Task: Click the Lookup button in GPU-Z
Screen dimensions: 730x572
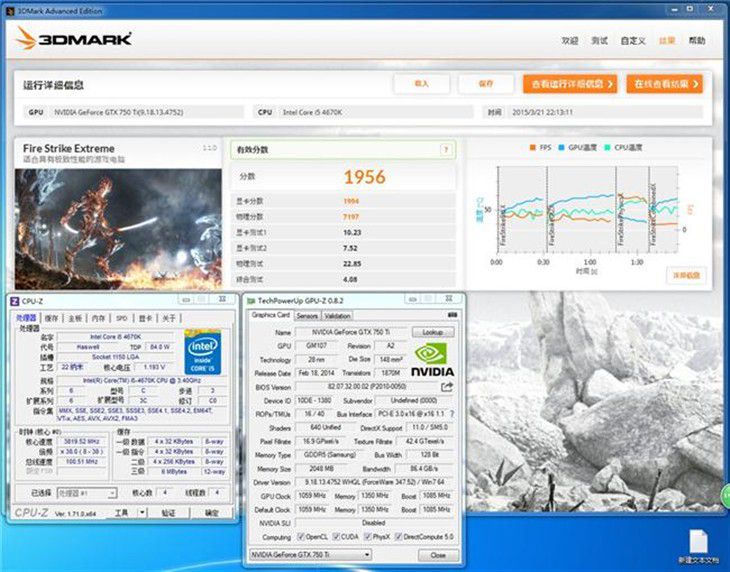Action: [x=433, y=332]
